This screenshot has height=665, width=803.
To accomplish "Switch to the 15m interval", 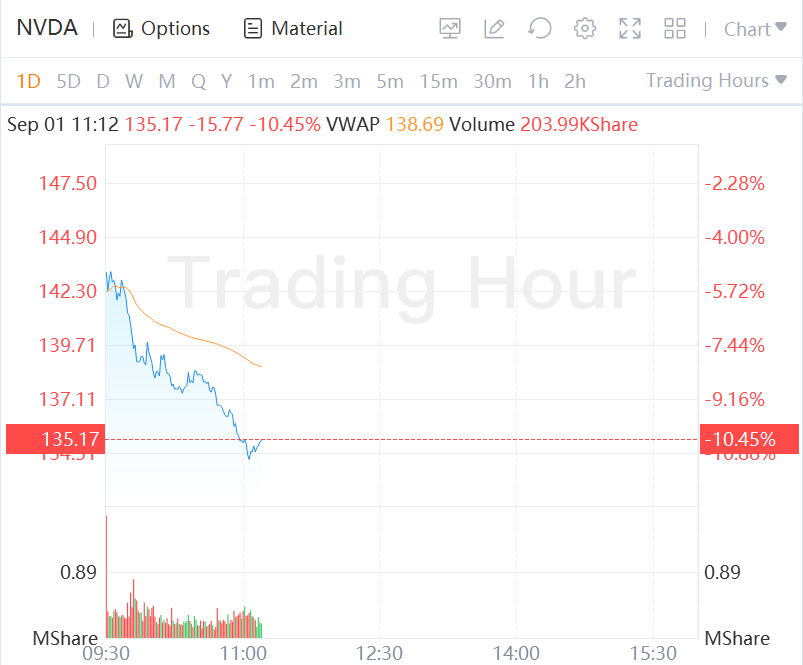I will 438,81.
